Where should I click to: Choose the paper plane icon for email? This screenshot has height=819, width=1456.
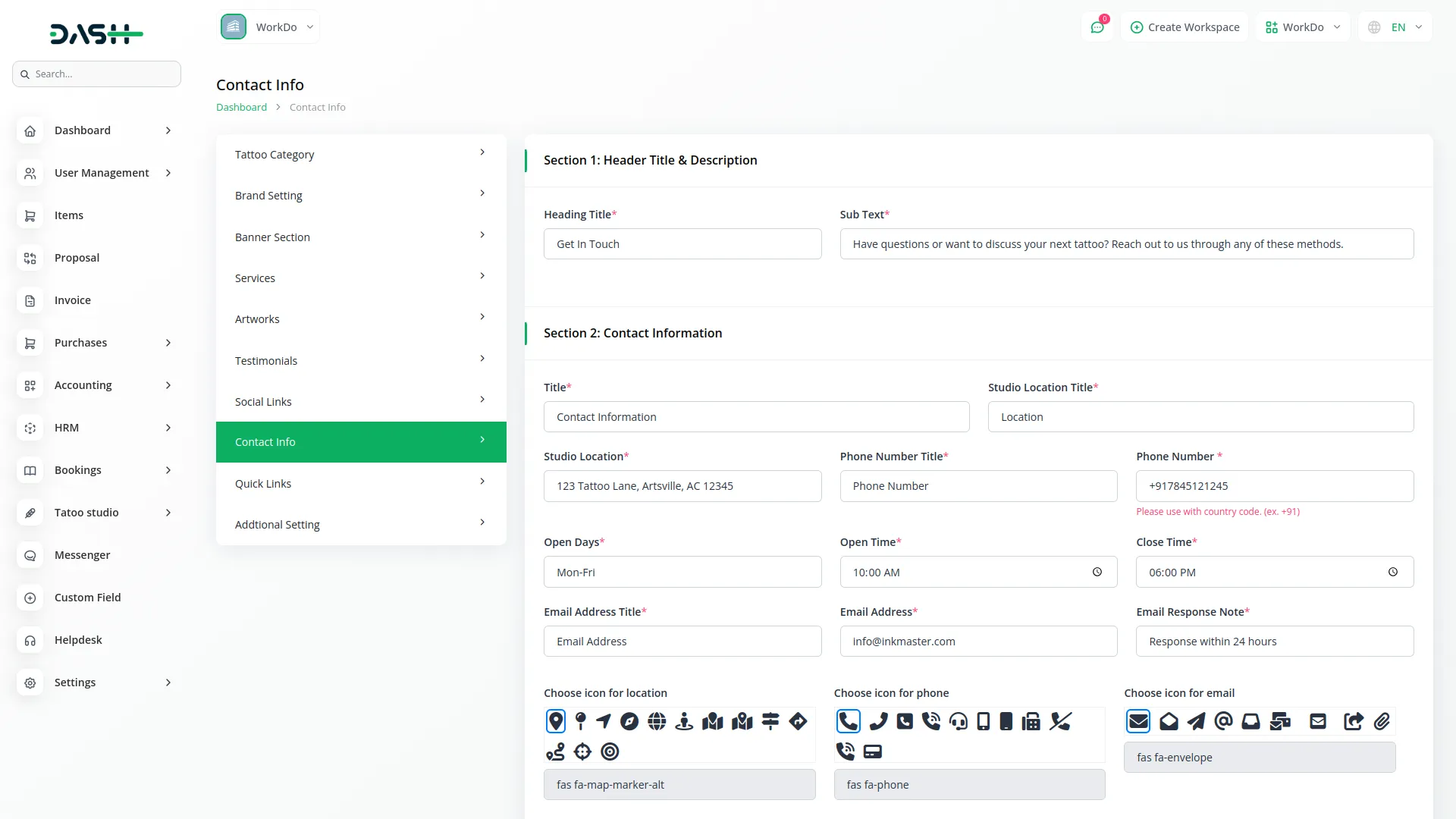1196,721
